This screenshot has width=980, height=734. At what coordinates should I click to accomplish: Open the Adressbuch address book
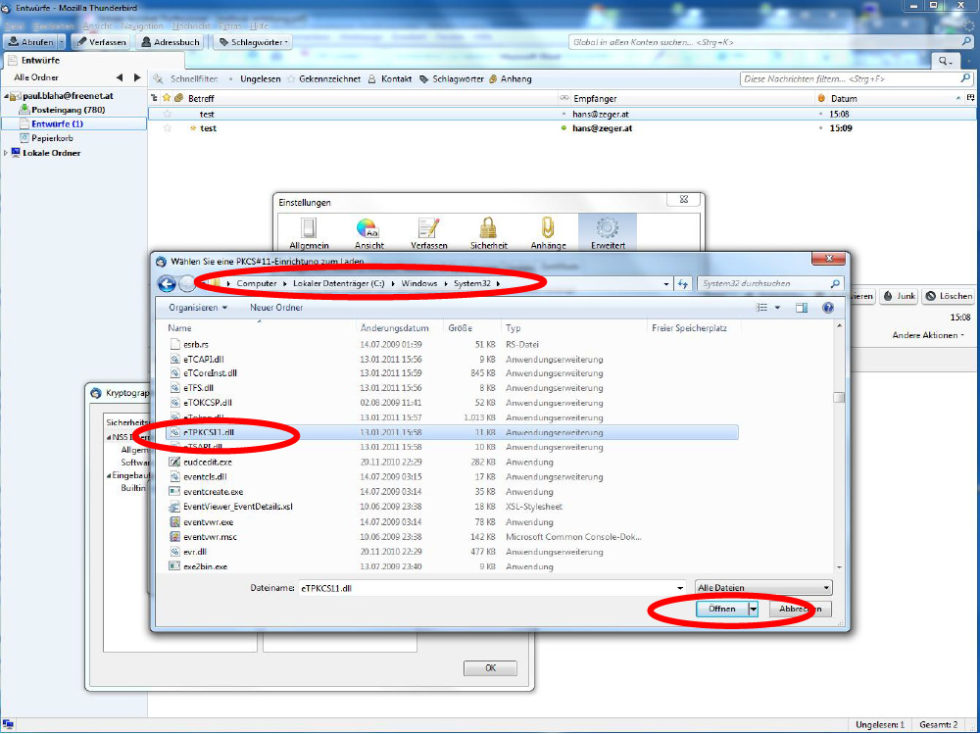pyautogui.click(x=171, y=42)
